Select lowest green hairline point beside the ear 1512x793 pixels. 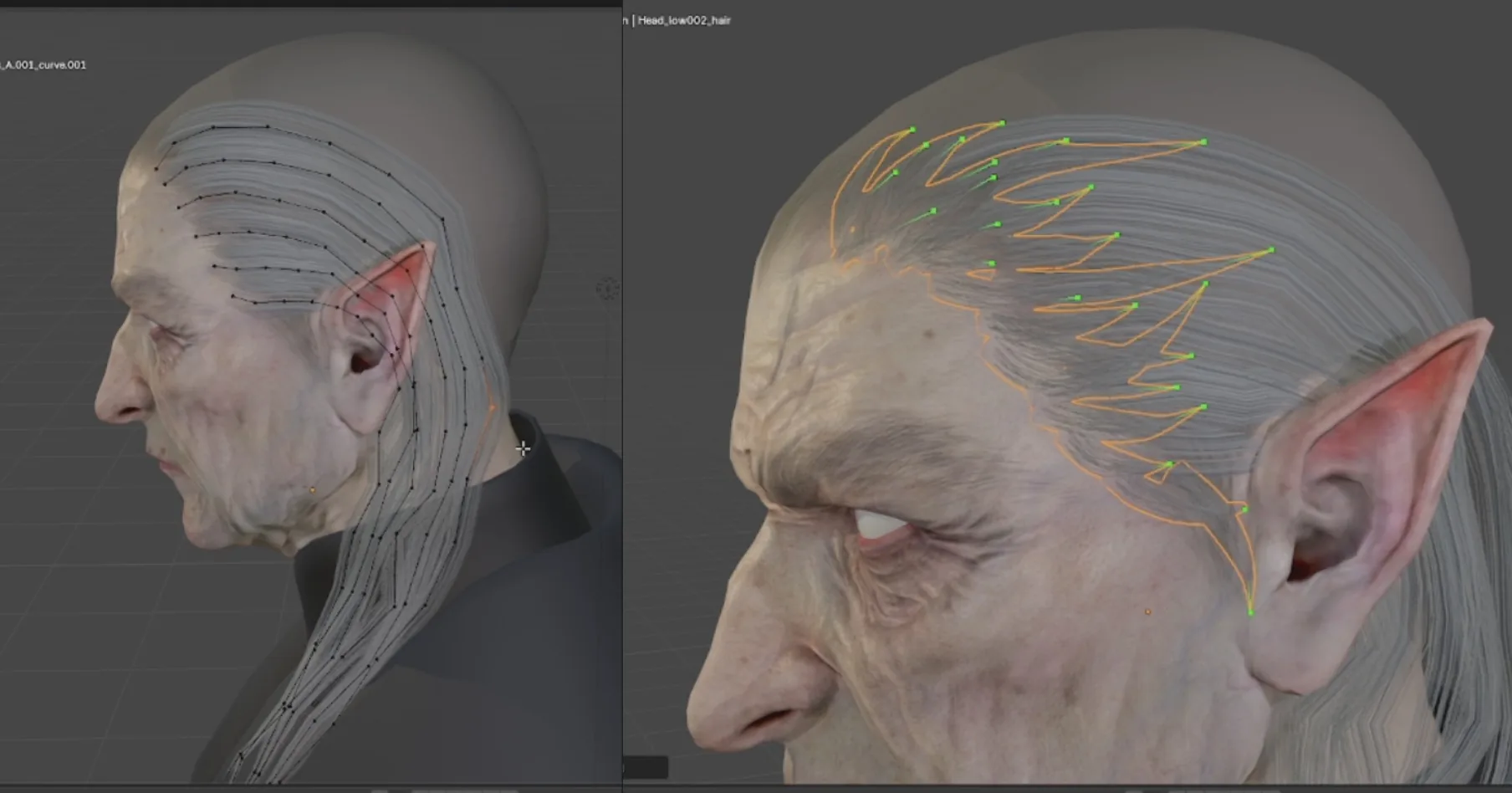[x=1251, y=612]
